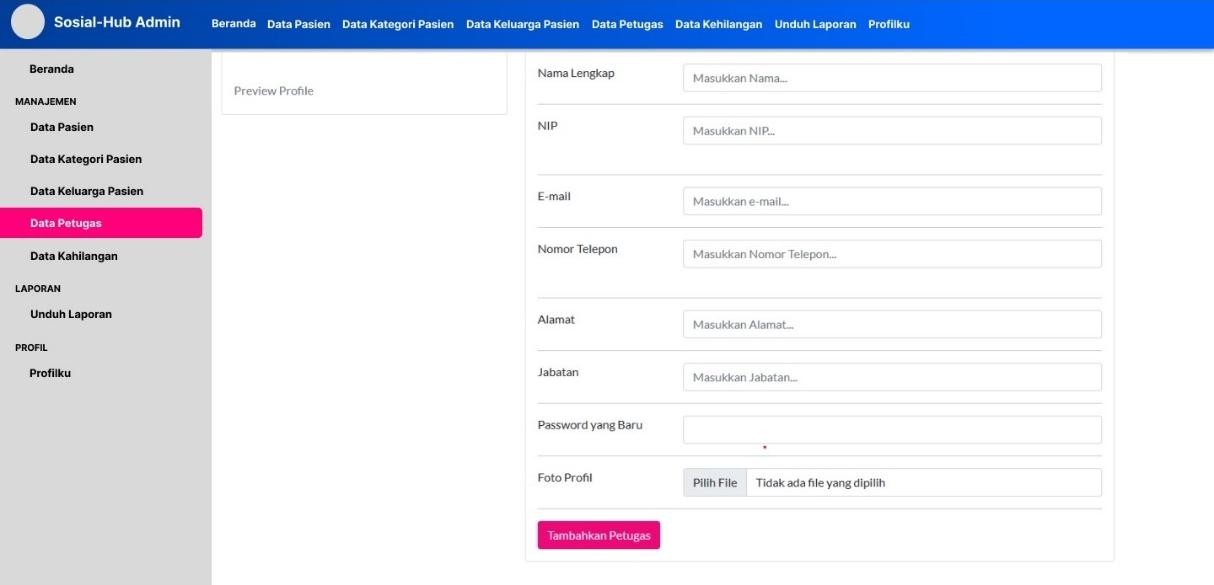Click the Nomor Telepon input box
Screen dimensions: 1214x585
point(891,254)
